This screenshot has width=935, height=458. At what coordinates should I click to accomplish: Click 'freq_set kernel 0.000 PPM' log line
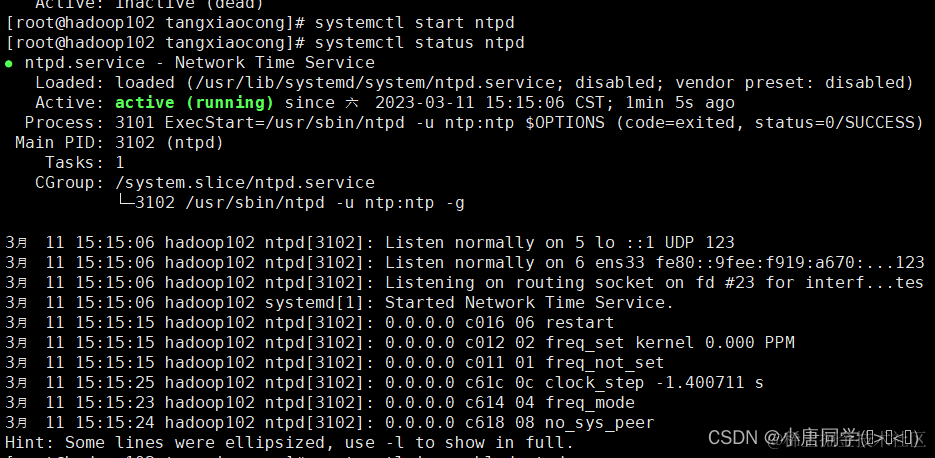400,343
